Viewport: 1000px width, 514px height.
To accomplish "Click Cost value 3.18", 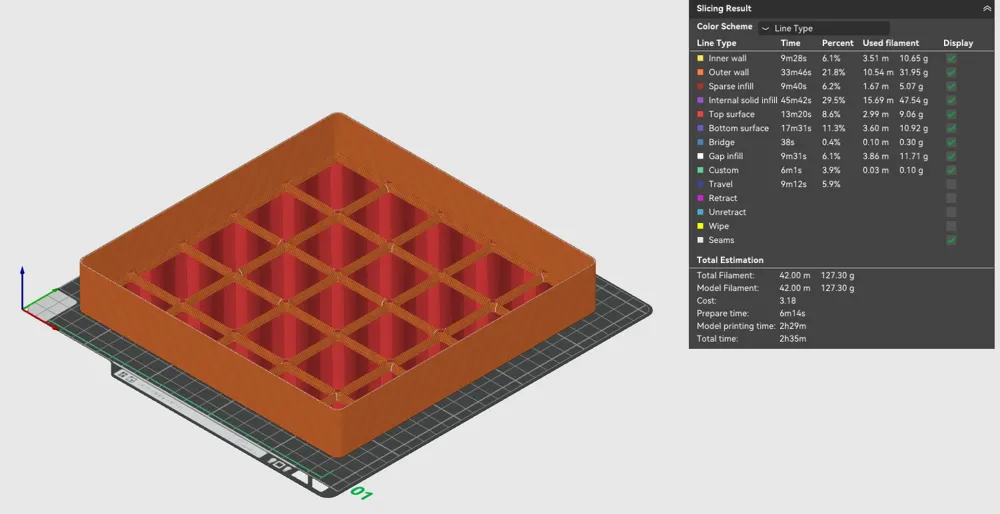I will point(788,300).
